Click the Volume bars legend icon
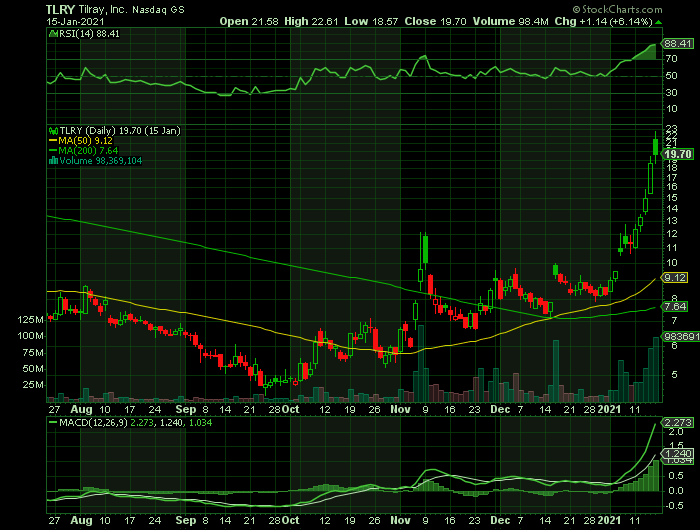700x530 pixels. point(53,161)
